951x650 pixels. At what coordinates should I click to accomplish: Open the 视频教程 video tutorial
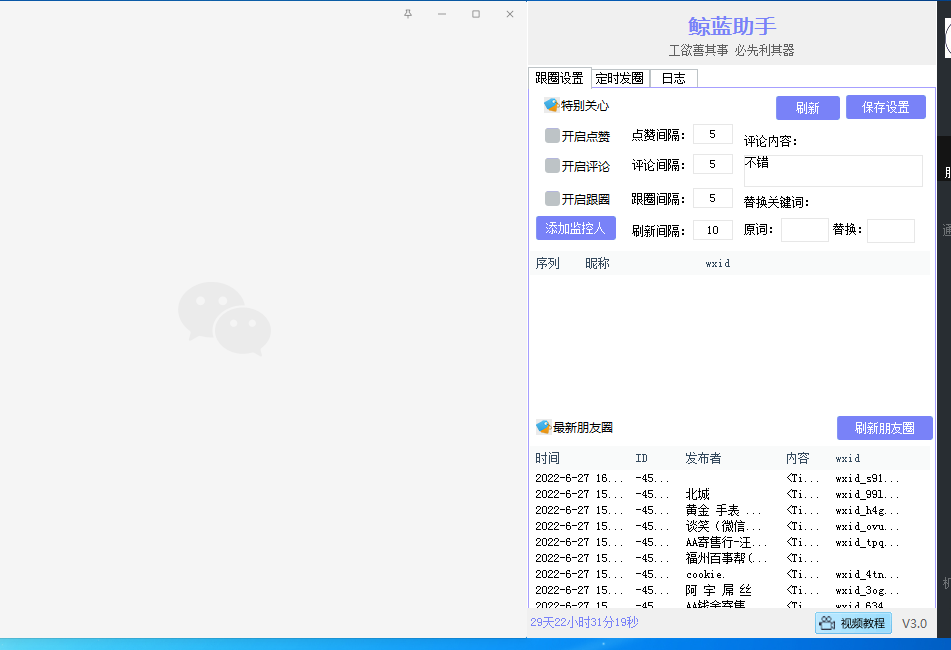(853, 623)
